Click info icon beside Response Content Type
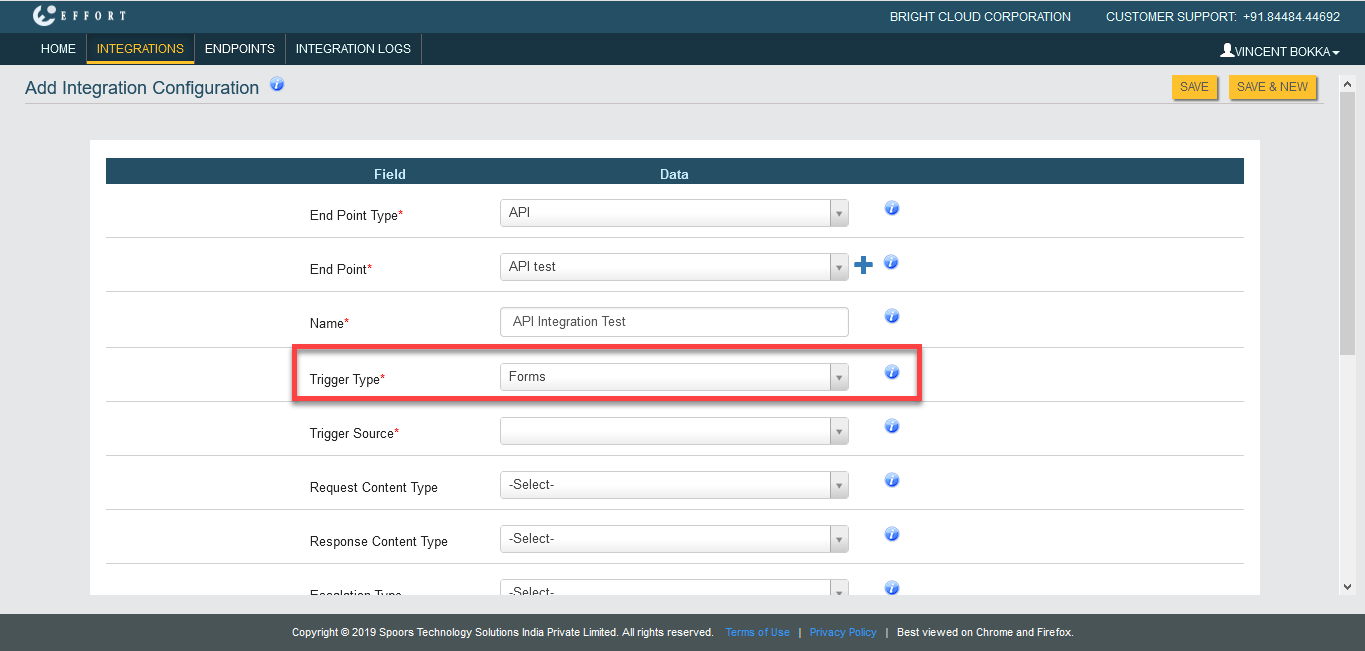The image size is (1365, 651). pos(892,534)
